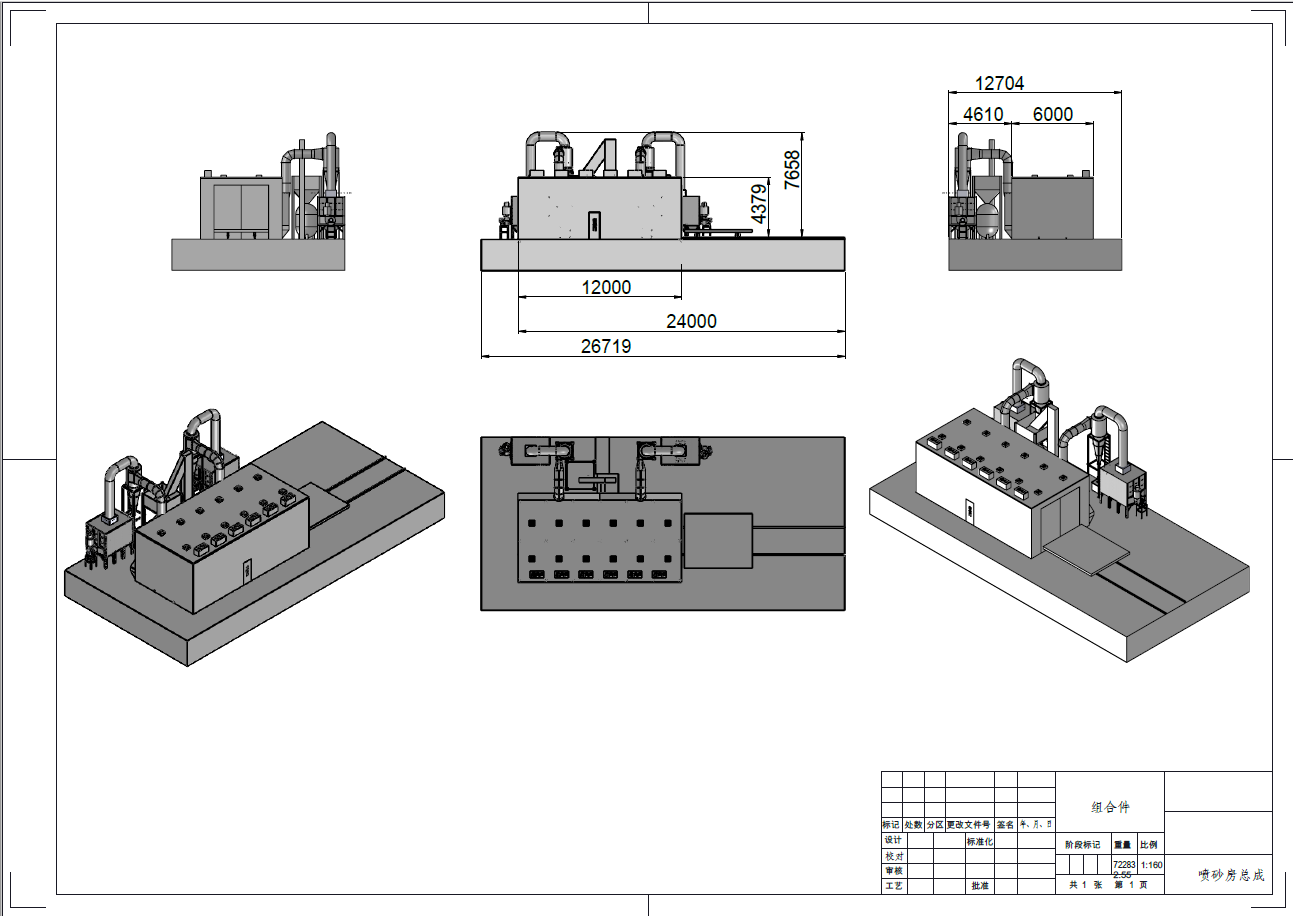The width and height of the screenshot is (1293, 916).
Task: Pick the 4379 vertical dimension
Action: tap(758, 203)
